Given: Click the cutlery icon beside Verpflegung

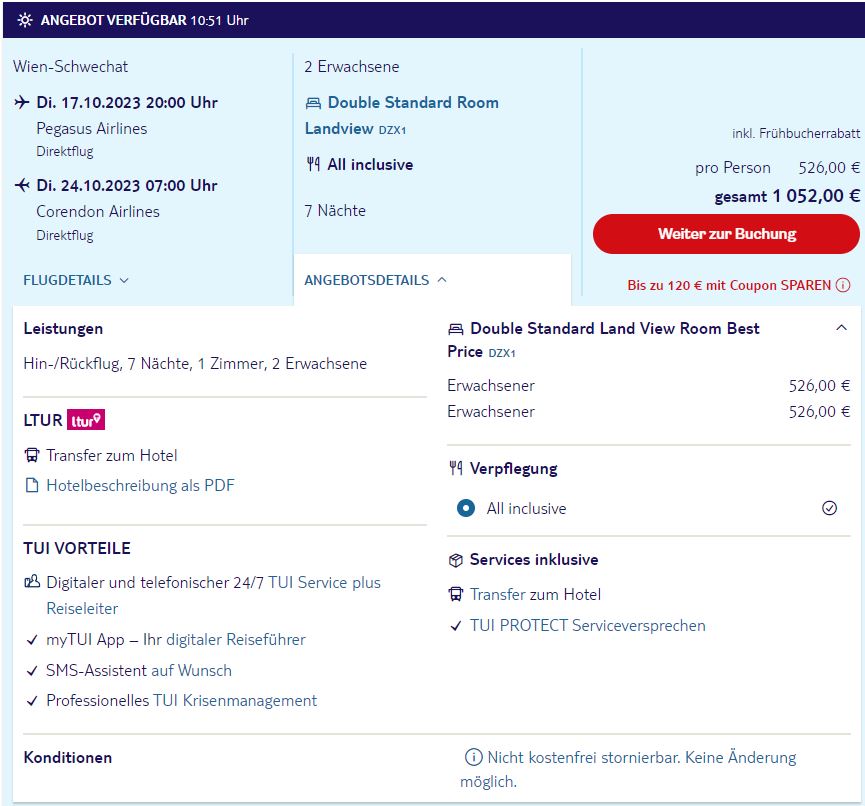Looking at the screenshot, I should pos(456,468).
